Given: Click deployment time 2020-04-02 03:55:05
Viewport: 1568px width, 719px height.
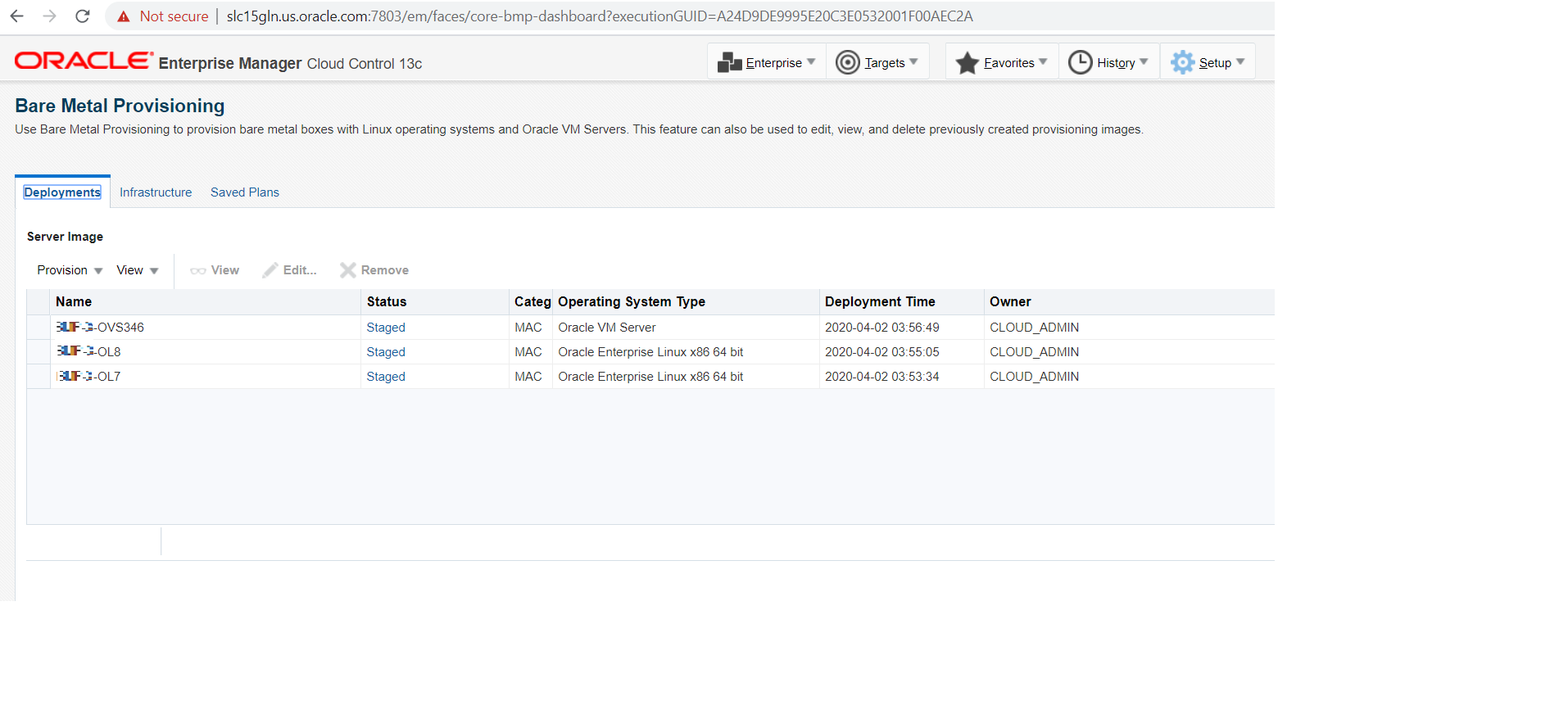Looking at the screenshot, I should (882, 352).
